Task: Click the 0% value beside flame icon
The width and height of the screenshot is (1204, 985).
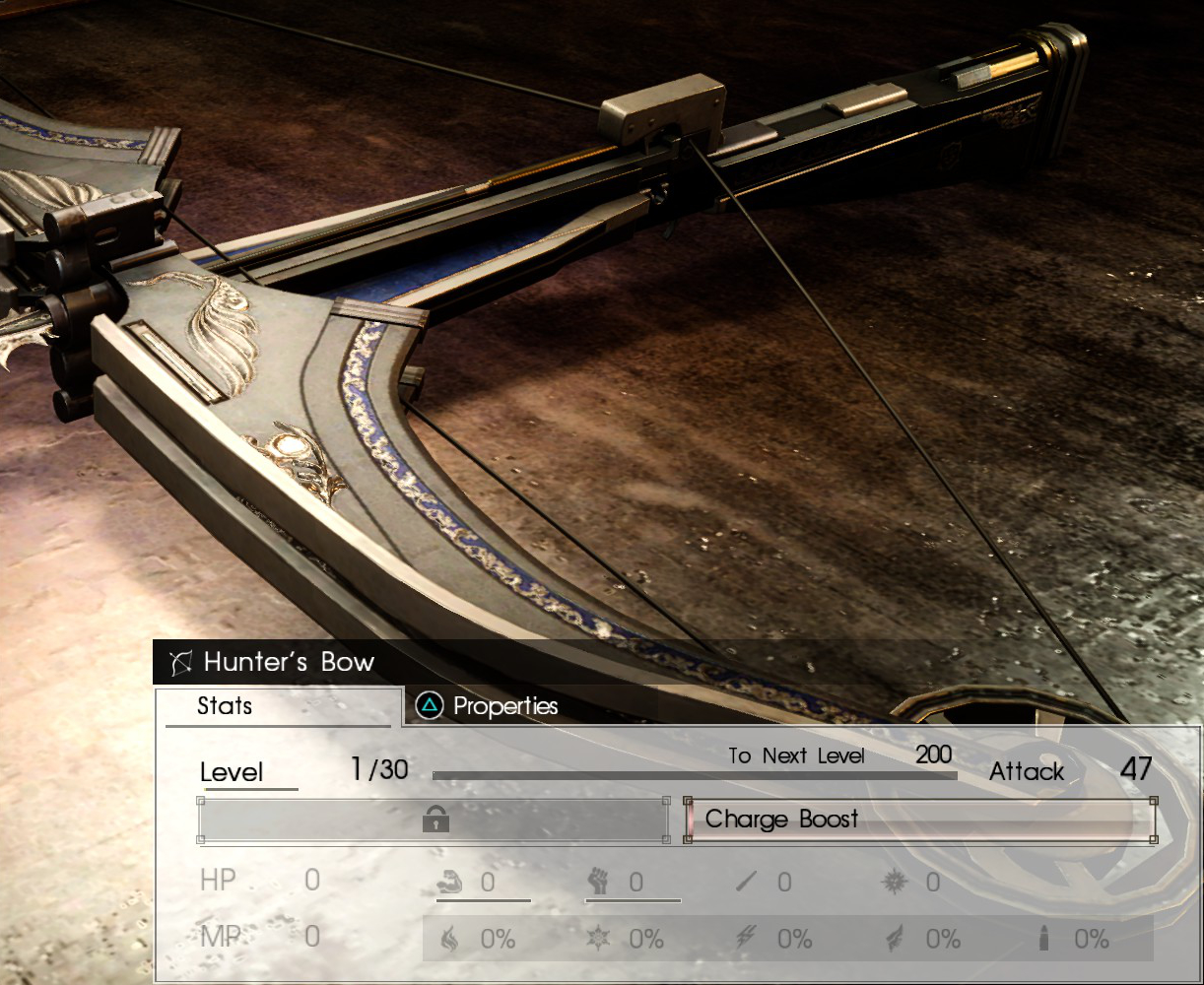Action: point(499,940)
